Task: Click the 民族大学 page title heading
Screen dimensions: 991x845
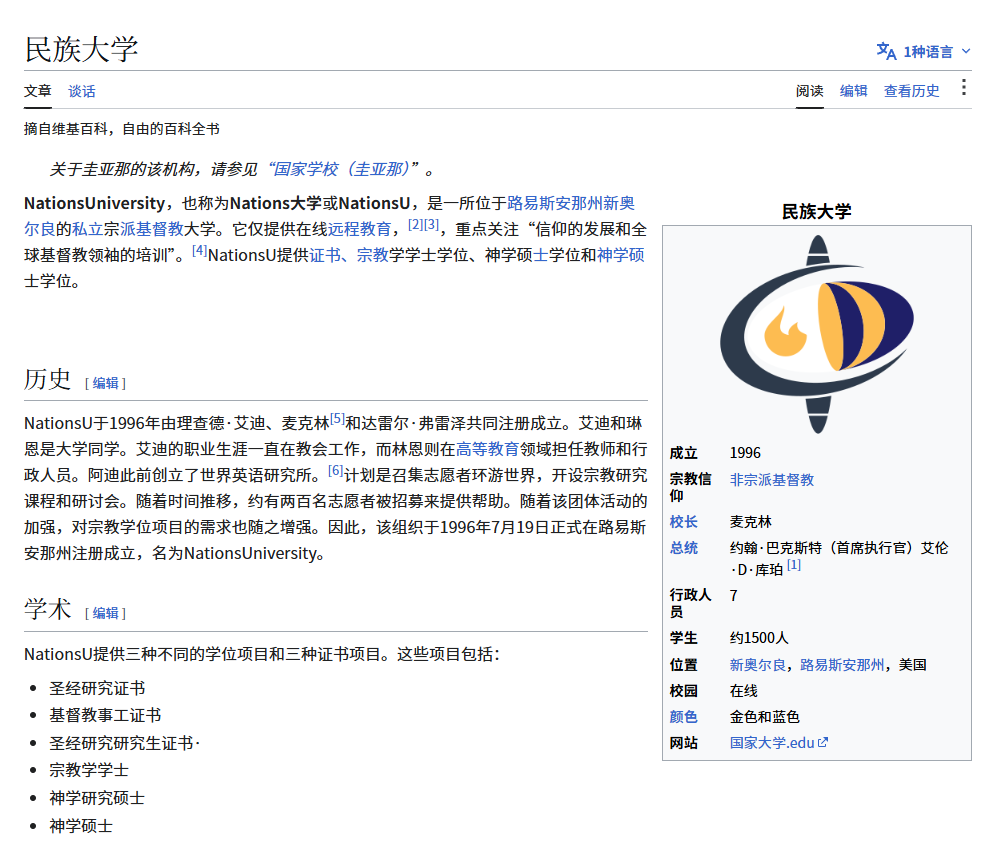Action: (x=82, y=49)
